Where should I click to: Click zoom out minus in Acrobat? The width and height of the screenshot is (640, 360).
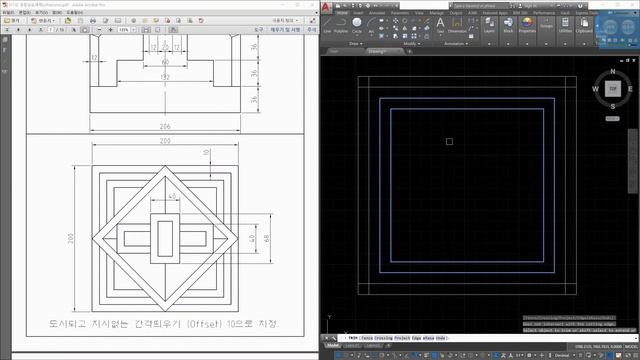click(x=99, y=30)
